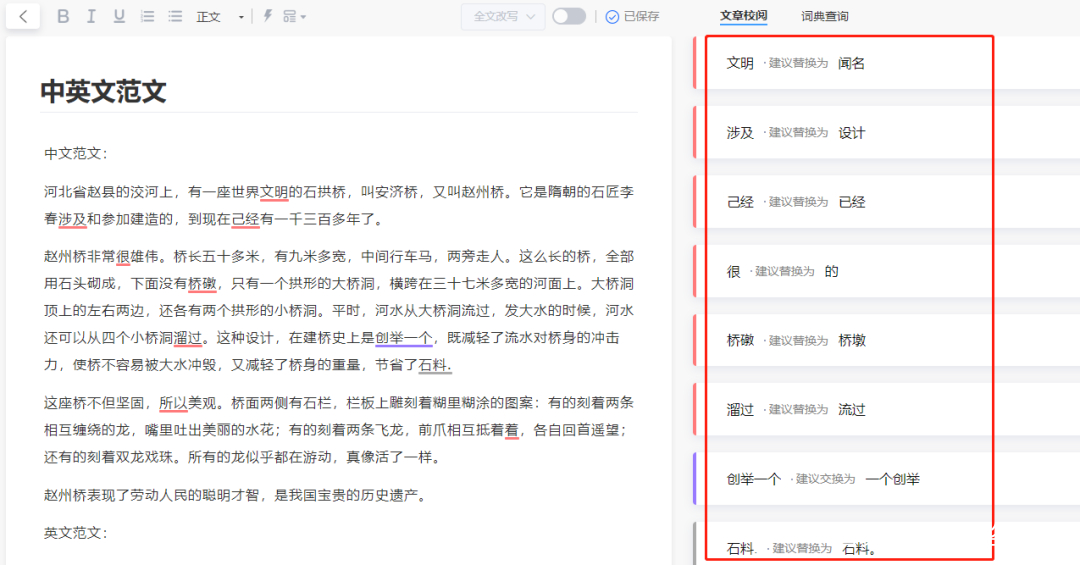Click the underlined word 文明 in the text

(x=274, y=192)
